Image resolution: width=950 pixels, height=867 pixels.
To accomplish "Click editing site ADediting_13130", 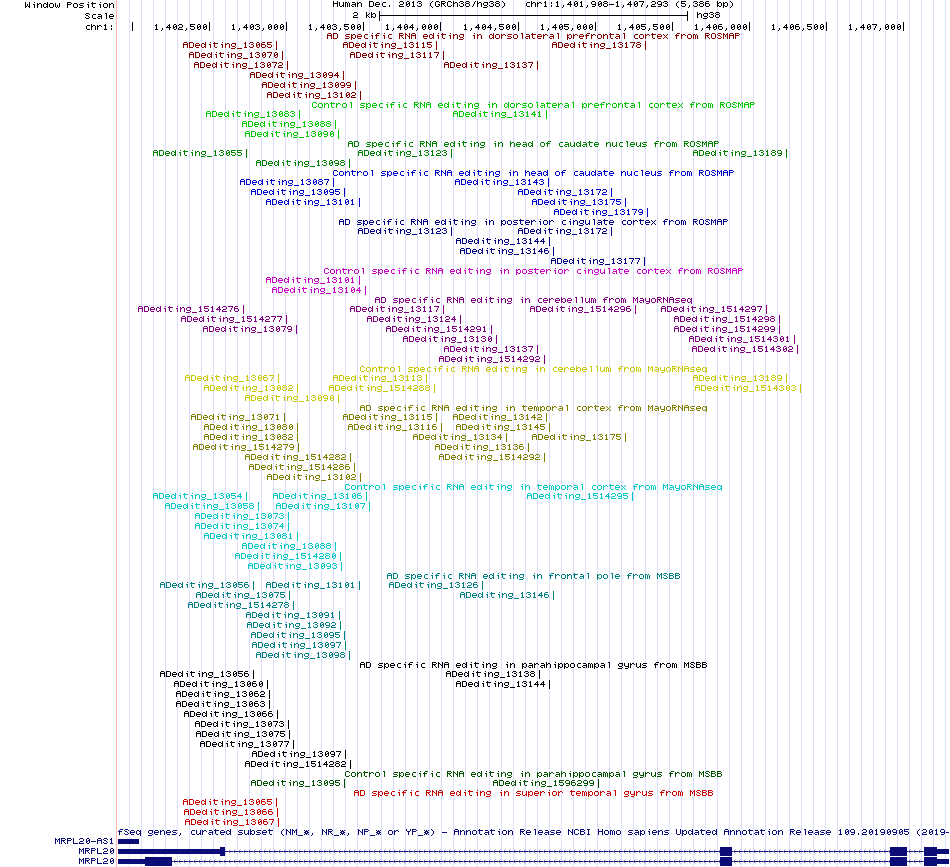I will (x=450, y=339).
